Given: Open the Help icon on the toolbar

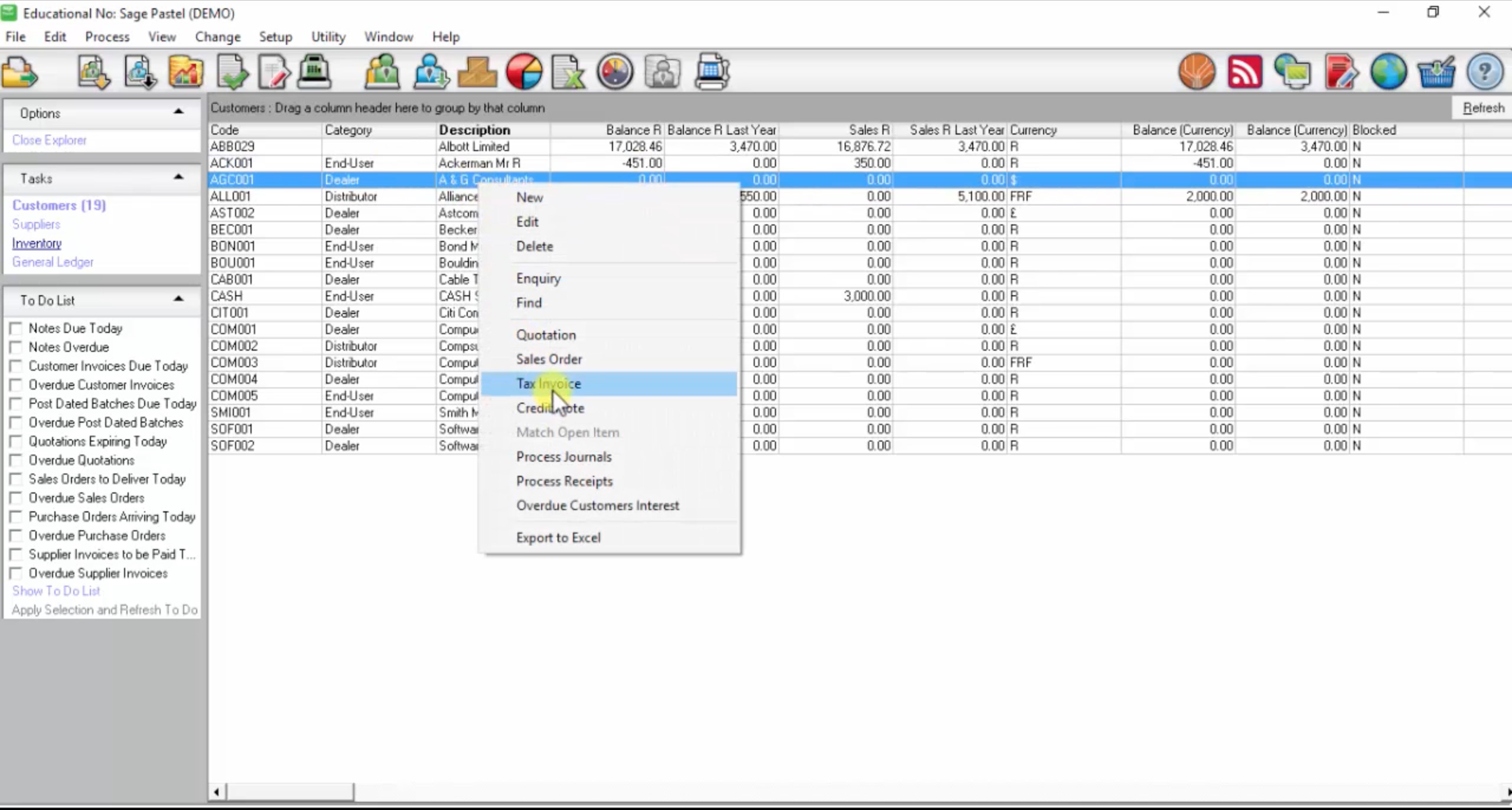Looking at the screenshot, I should [1485, 71].
